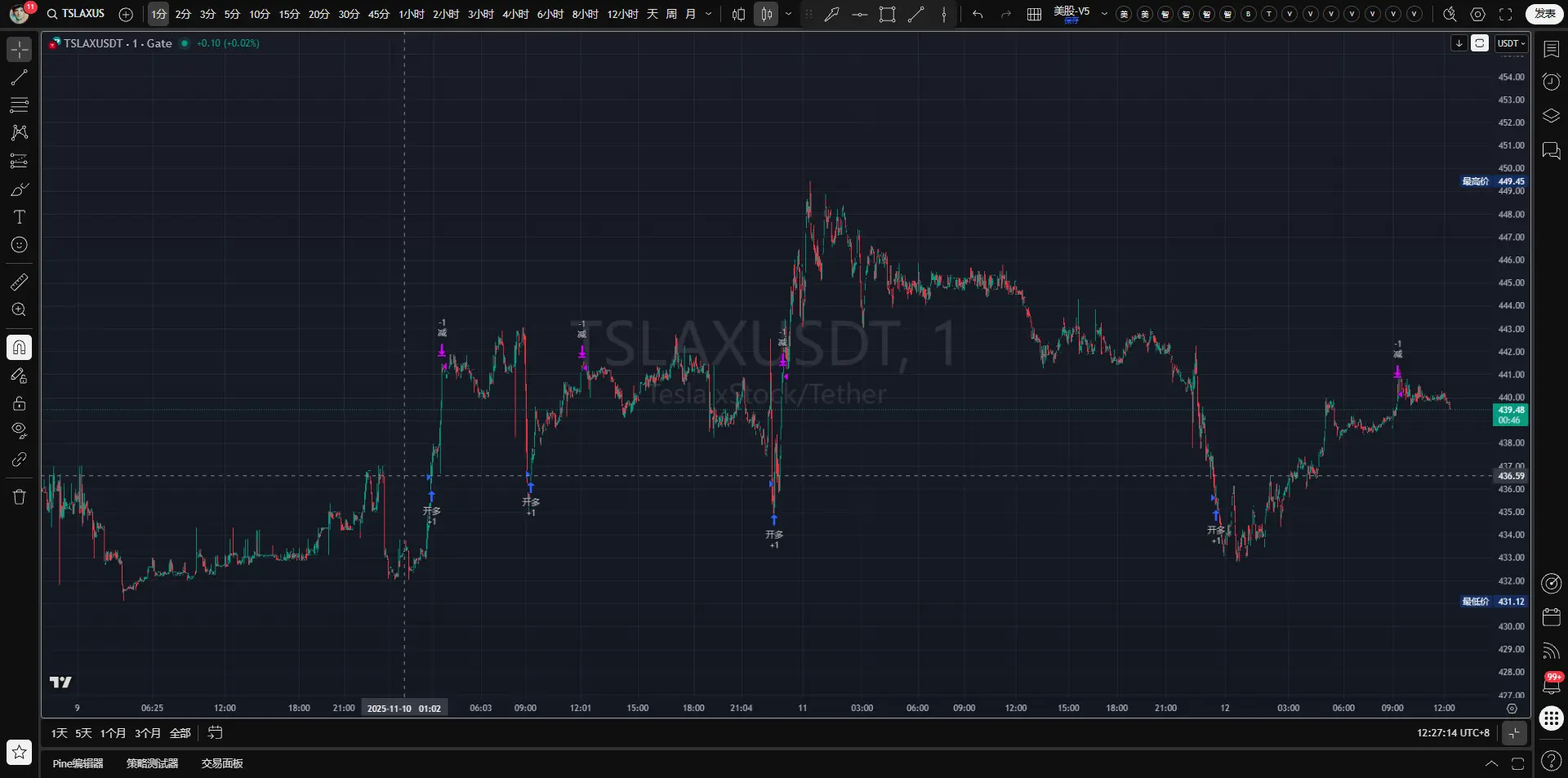This screenshot has width=1568, height=778.
Task: Switch to the 15分 interval
Action: point(289,14)
